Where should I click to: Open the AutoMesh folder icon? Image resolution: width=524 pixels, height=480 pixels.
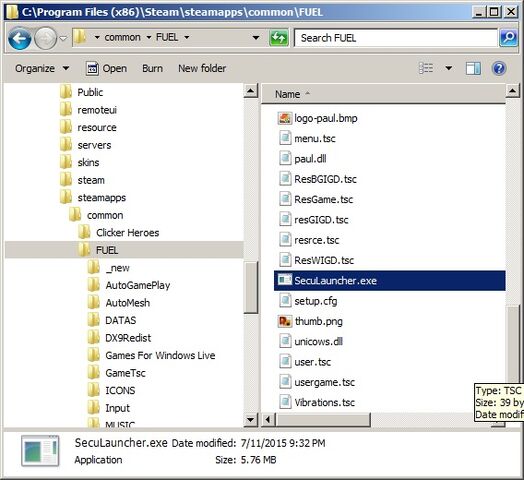tap(94, 303)
